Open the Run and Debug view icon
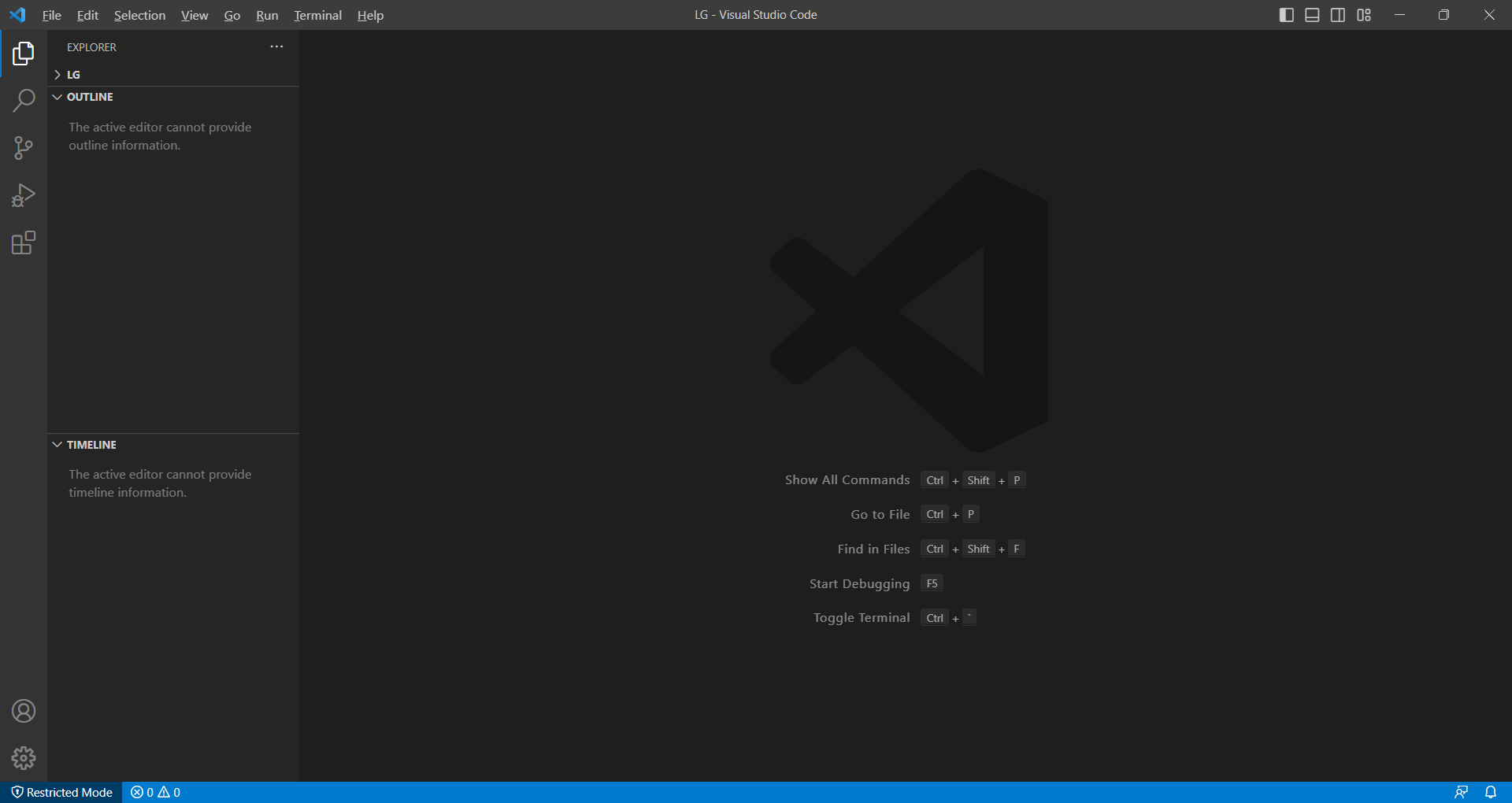The height and width of the screenshot is (803, 1512). [24, 195]
